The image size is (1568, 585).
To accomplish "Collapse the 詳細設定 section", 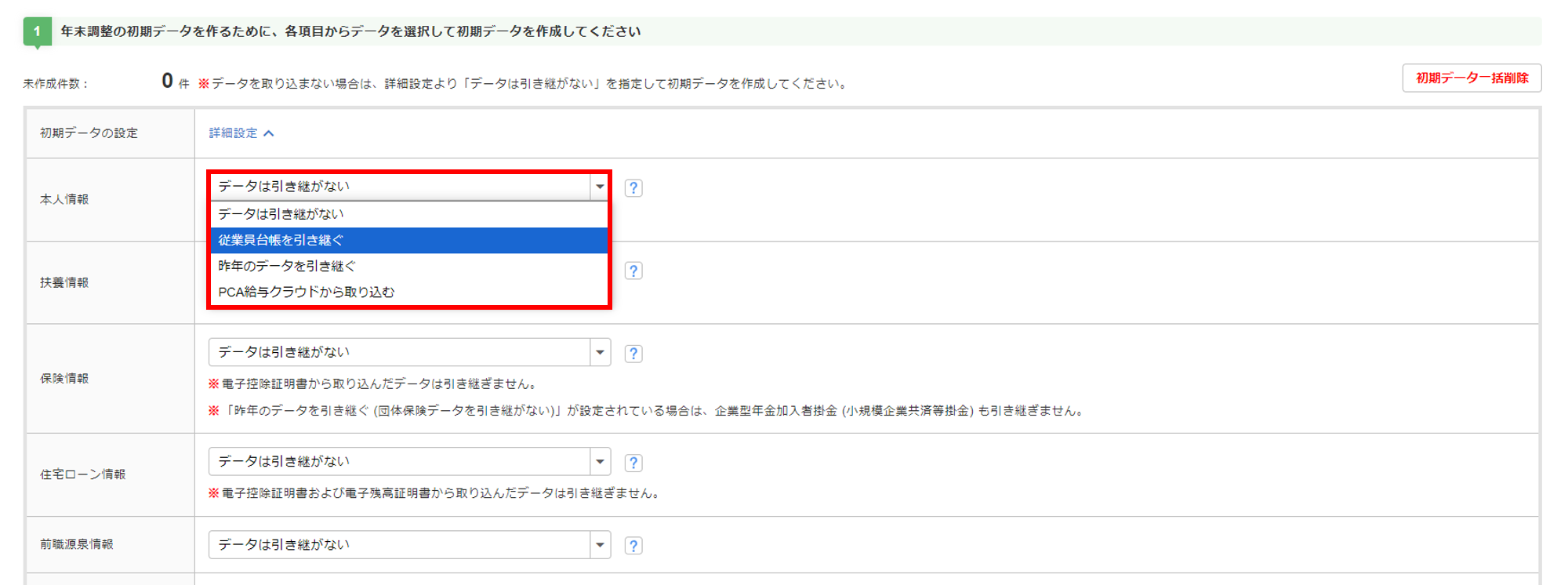I will click(241, 133).
